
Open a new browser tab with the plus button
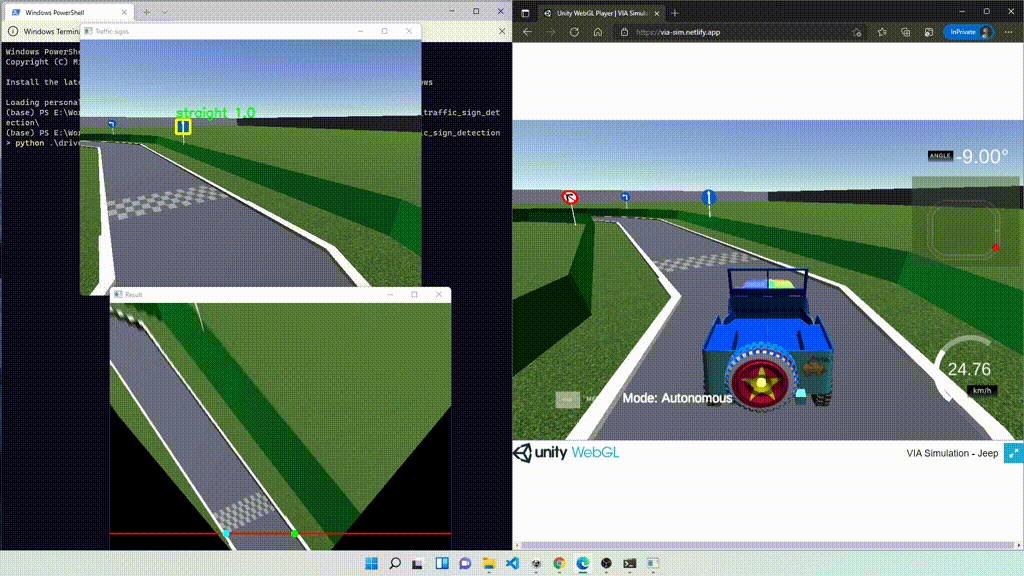click(676, 13)
